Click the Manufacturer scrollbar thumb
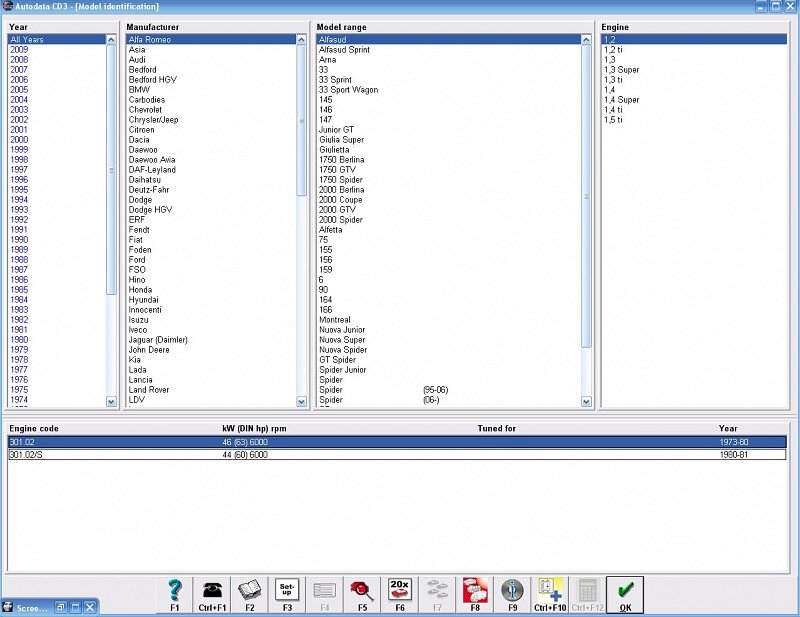800x617 pixels. (x=302, y=121)
